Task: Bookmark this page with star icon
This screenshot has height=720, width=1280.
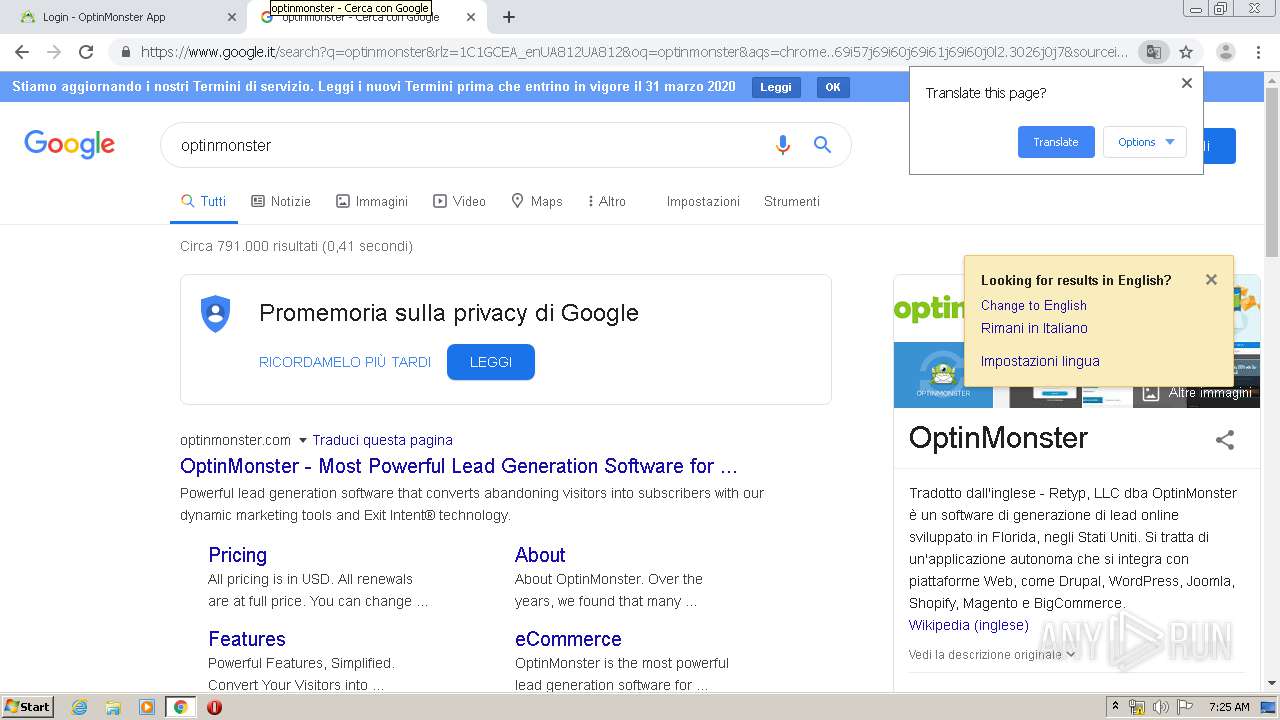Action: pos(1186,52)
